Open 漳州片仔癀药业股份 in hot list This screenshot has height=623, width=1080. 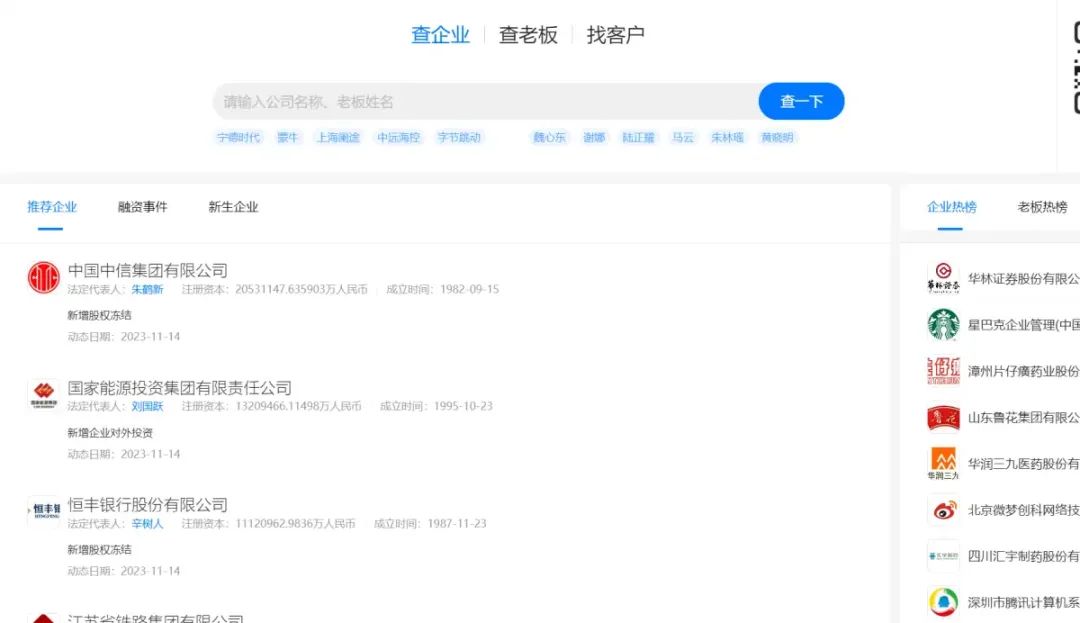[1024, 372]
